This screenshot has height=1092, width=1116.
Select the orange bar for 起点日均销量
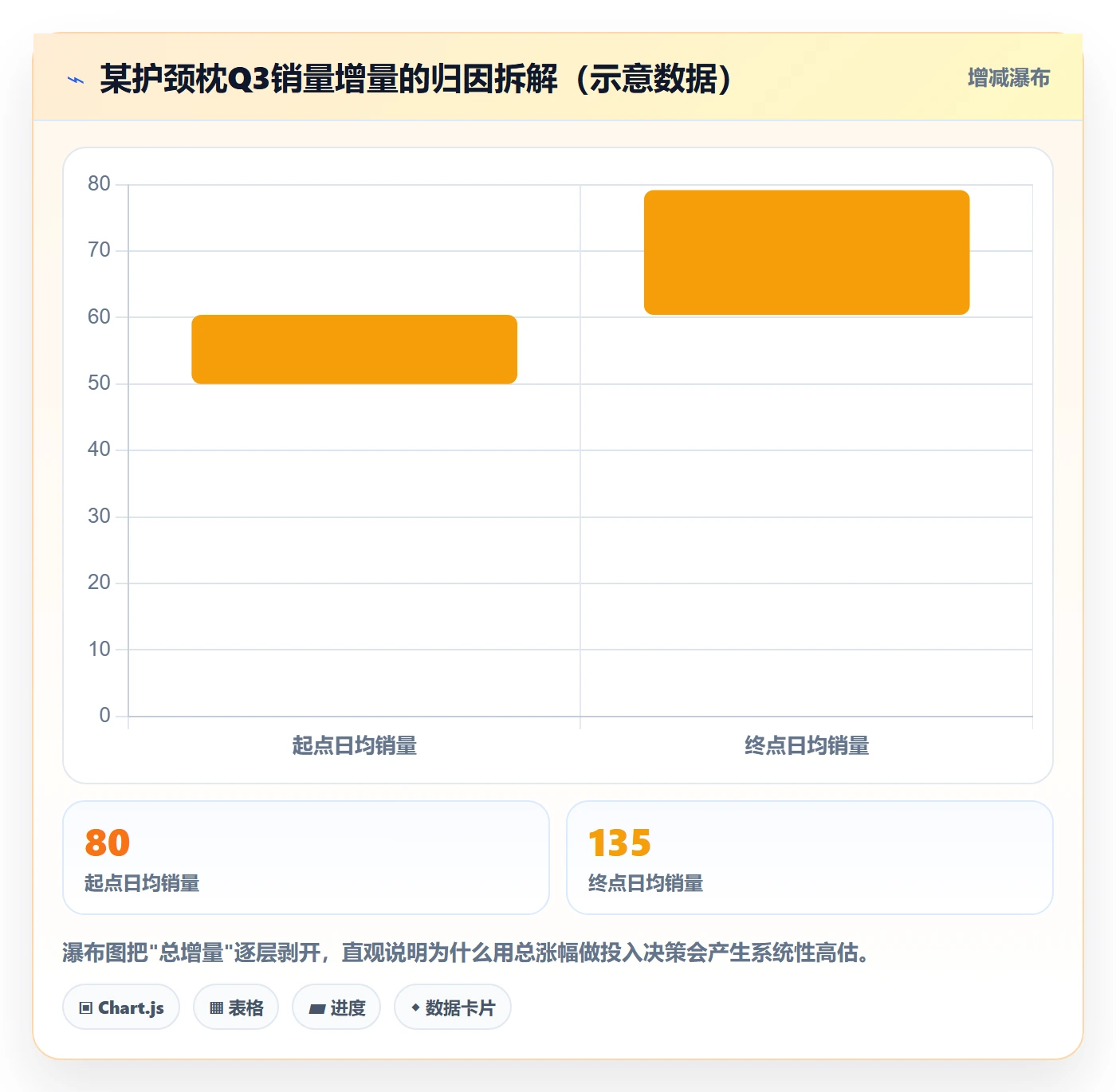(x=355, y=349)
